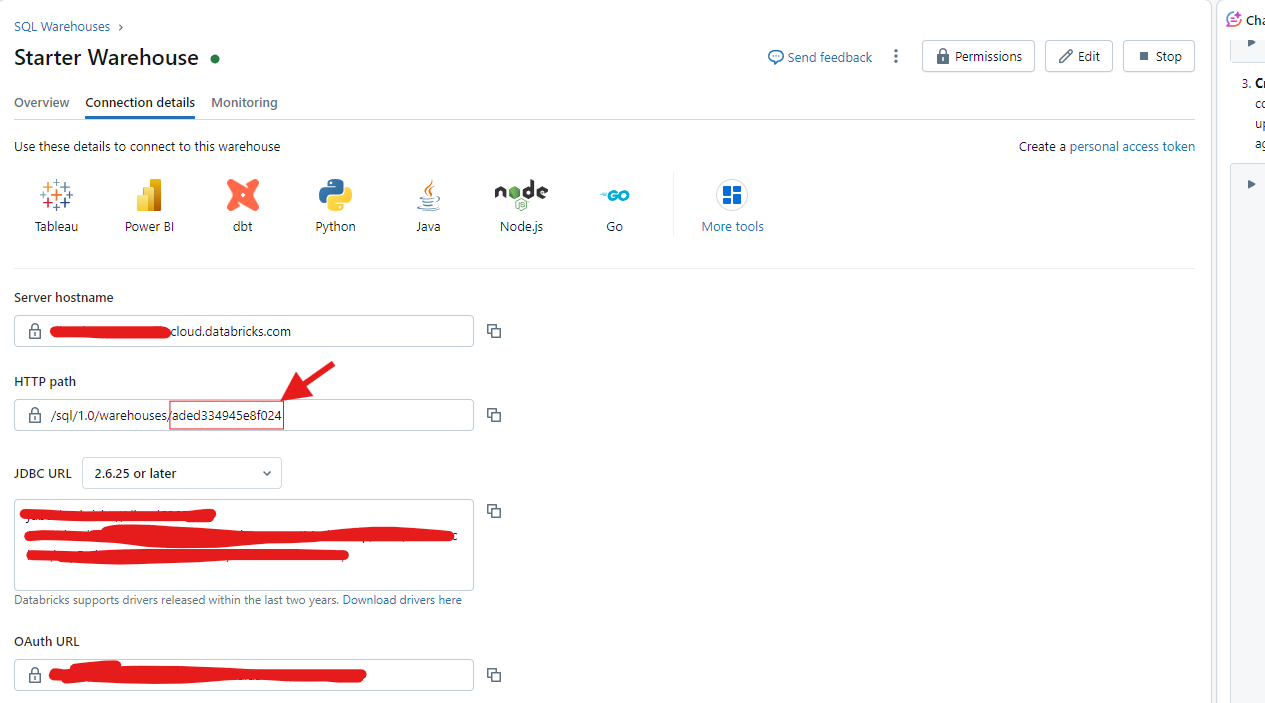
Task: Copy the HTTP path value
Action: pyautogui.click(x=493, y=414)
